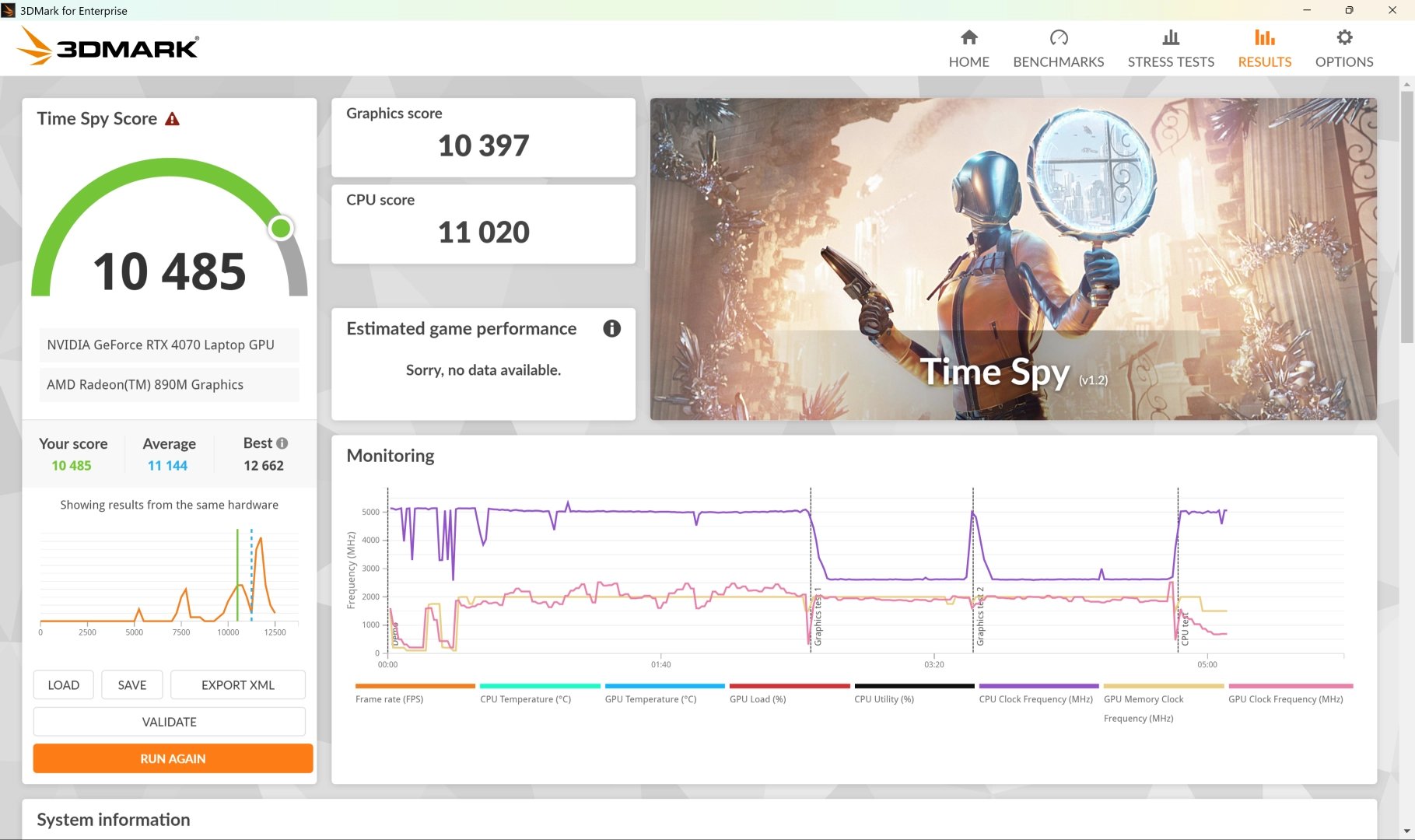Switch to the BENCHMARKS tab
Screen dimensions: 1415x840
point(1058,47)
